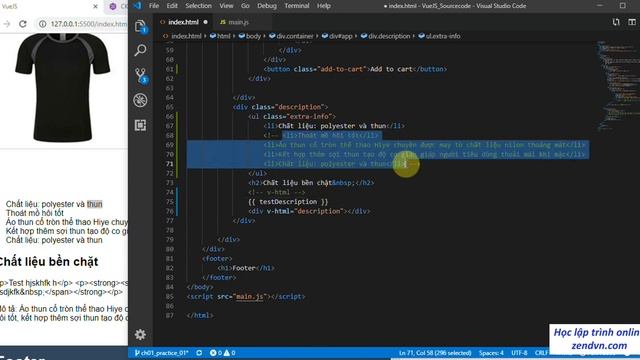The width and height of the screenshot is (640, 360).
Task: Click the ul class="extra-info" code line
Action: point(292,116)
